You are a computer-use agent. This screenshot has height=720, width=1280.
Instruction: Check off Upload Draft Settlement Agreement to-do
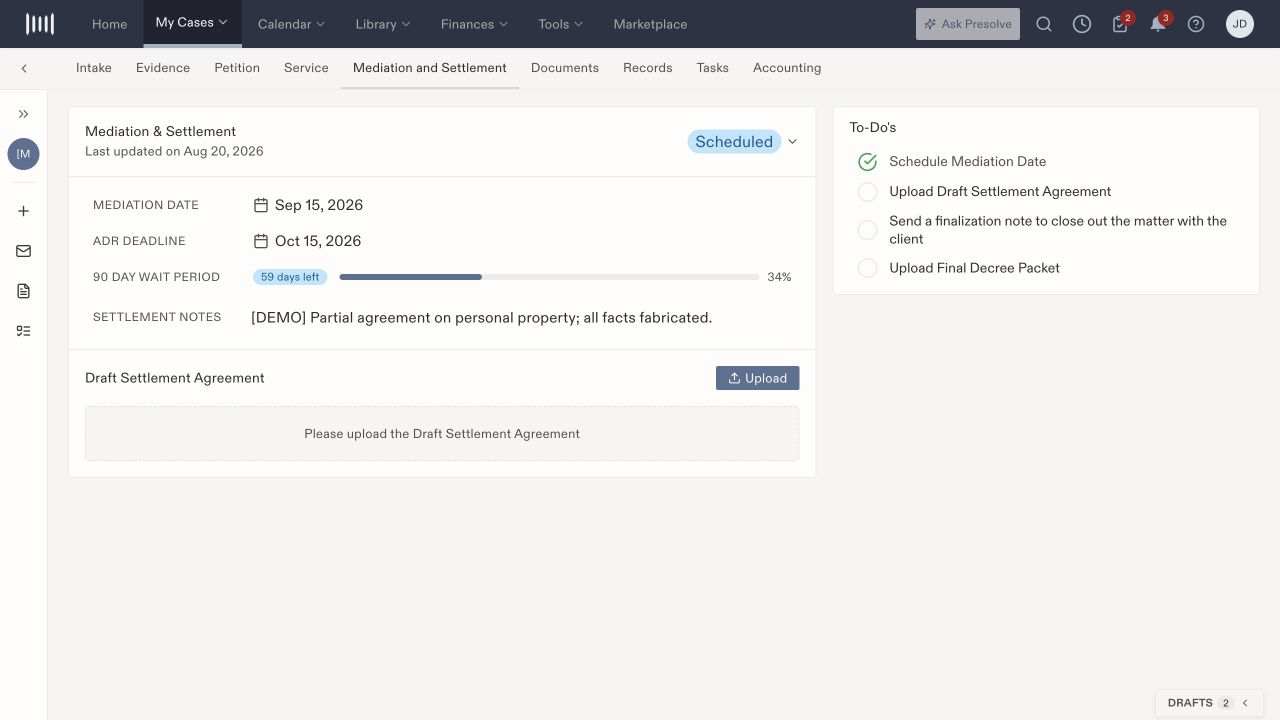tap(867, 192)
